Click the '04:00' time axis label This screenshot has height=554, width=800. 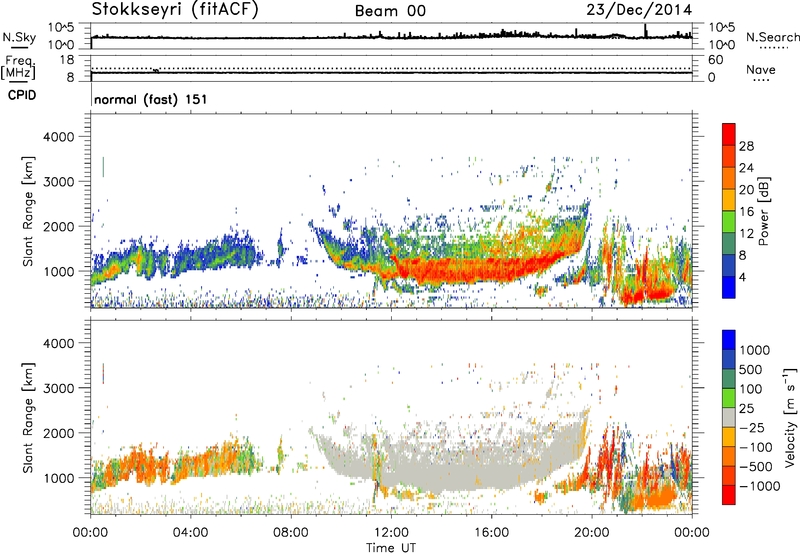coord(190,533)
